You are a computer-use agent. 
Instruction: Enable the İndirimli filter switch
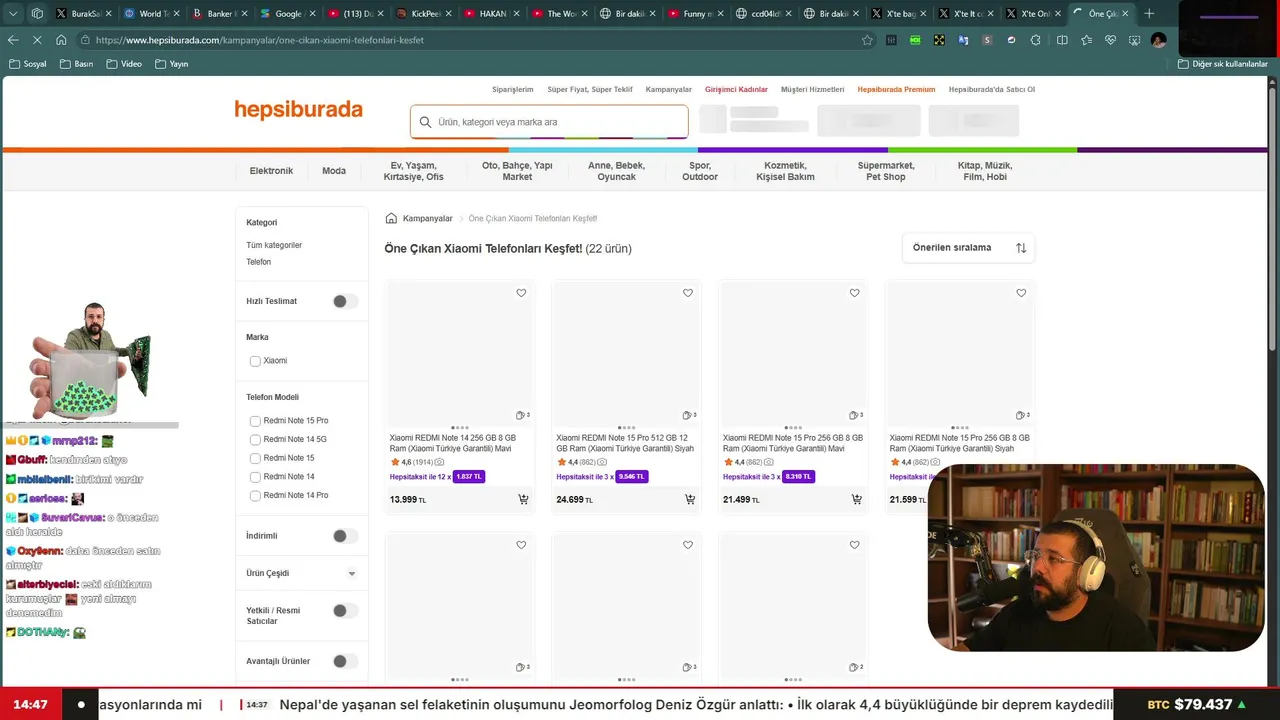point(345,536)
